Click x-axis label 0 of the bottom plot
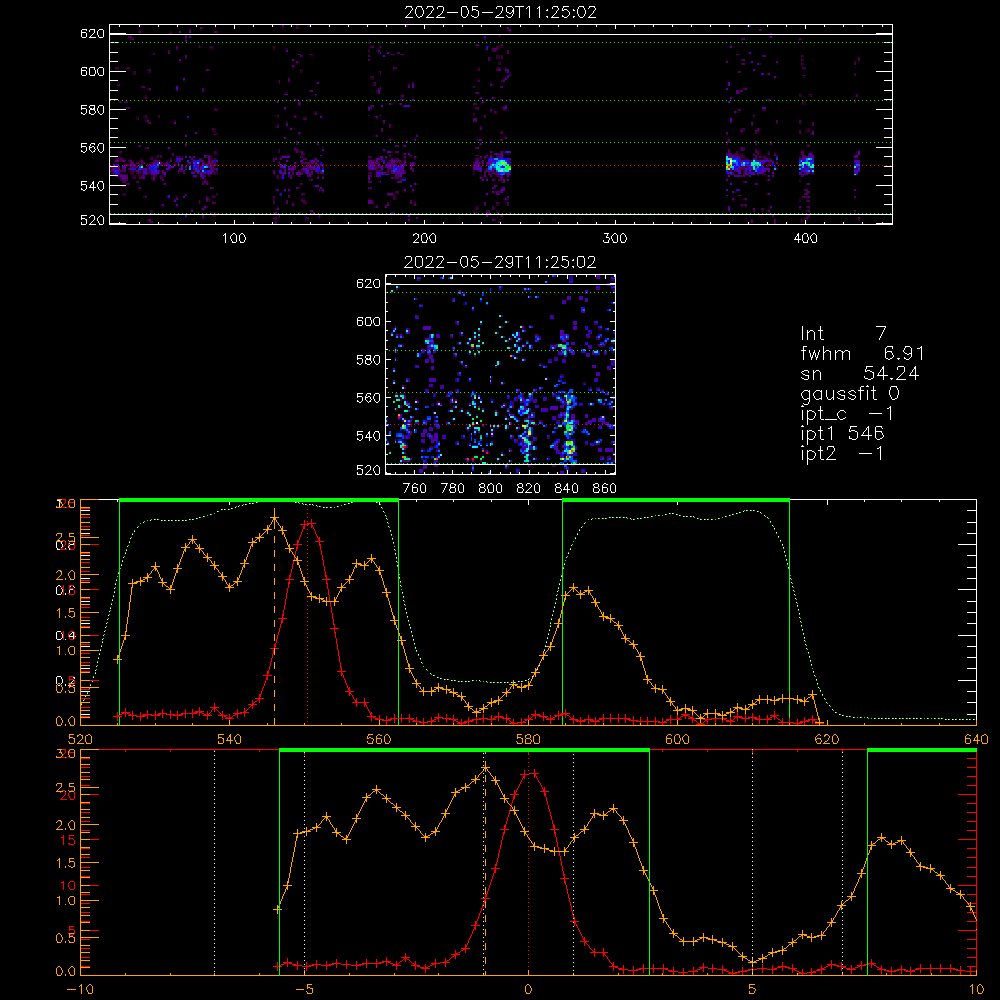 coord(528,989)
